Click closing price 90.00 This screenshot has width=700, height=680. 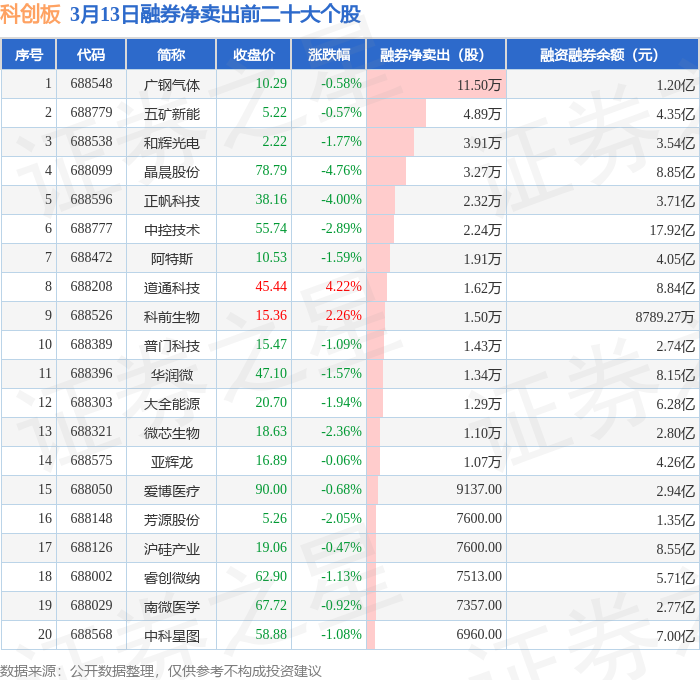tap(271, 490)
